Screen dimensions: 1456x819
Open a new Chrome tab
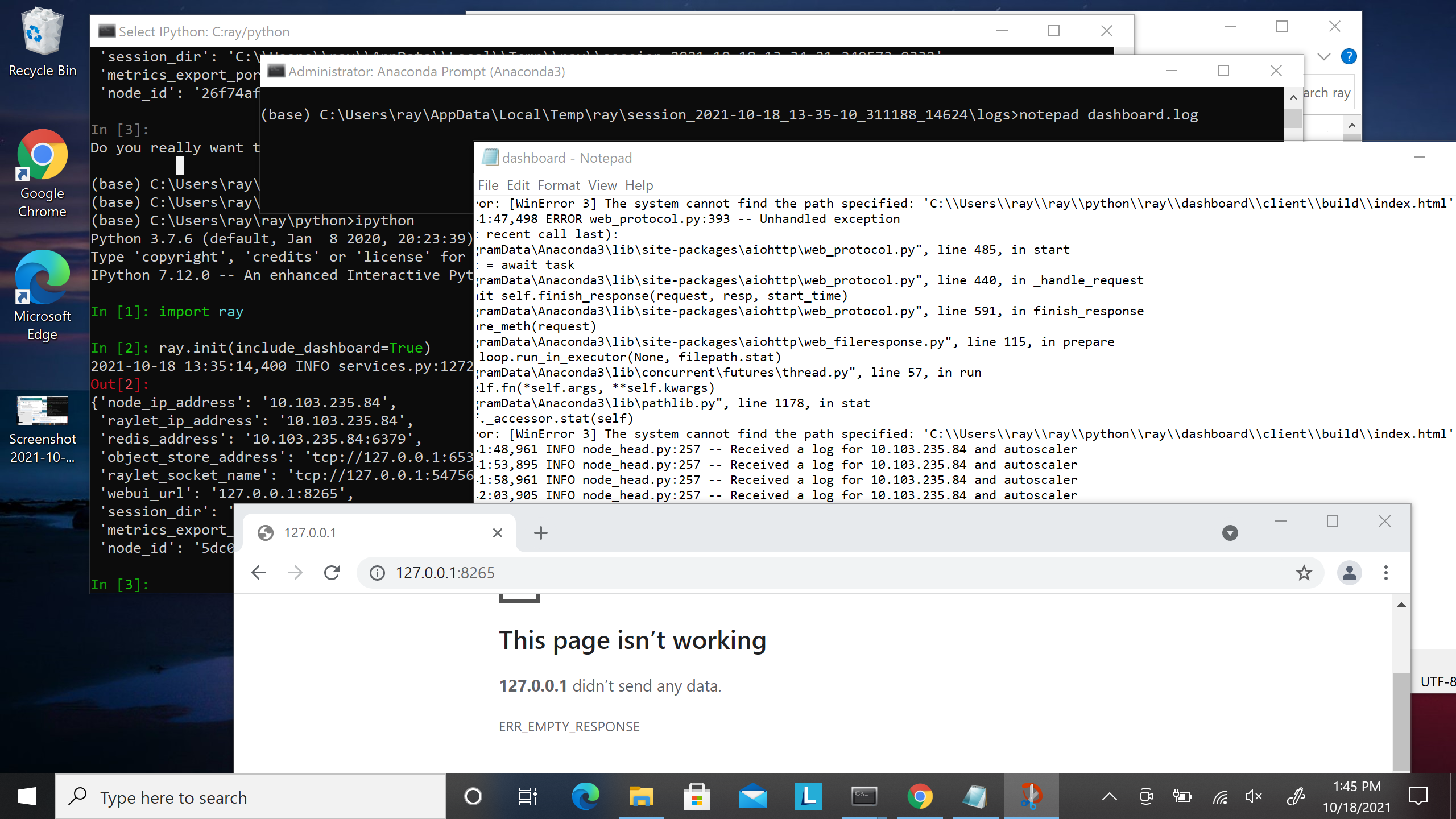pyautogui.click(x=541, y=533)
